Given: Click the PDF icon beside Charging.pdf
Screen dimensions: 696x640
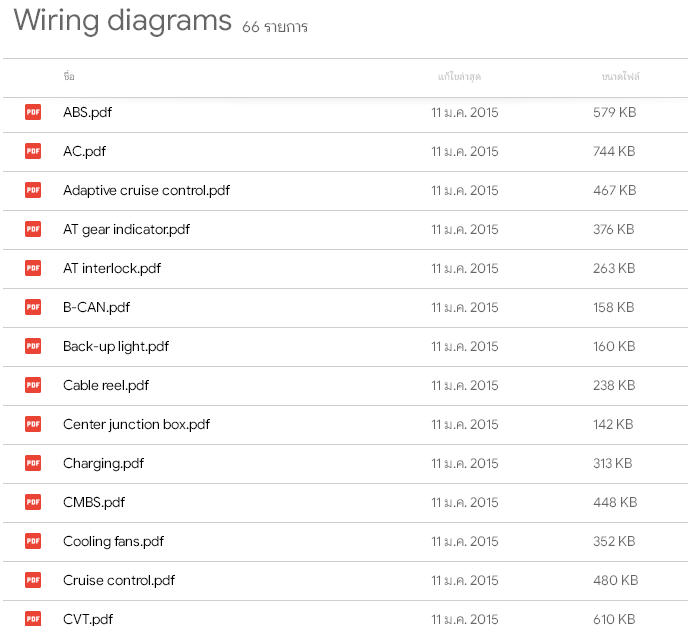Looking at the screenshot, I should tap(33, 463).
